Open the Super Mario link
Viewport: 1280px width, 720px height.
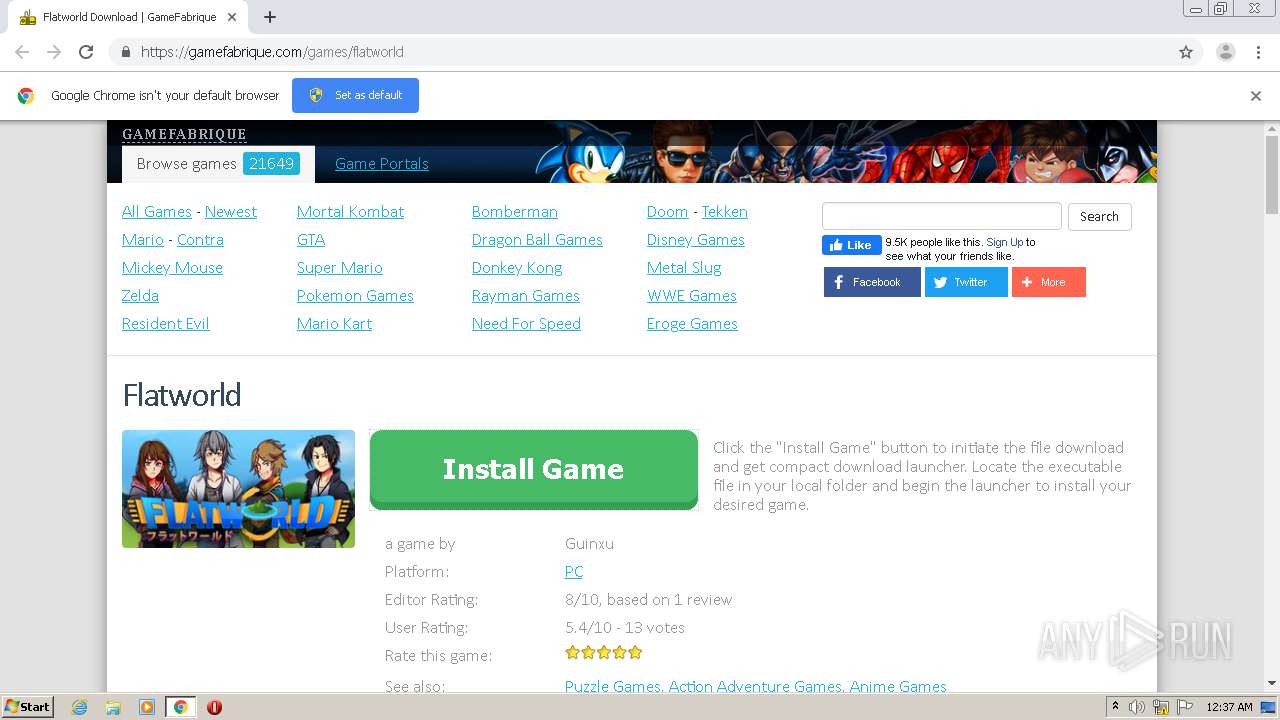339,268
